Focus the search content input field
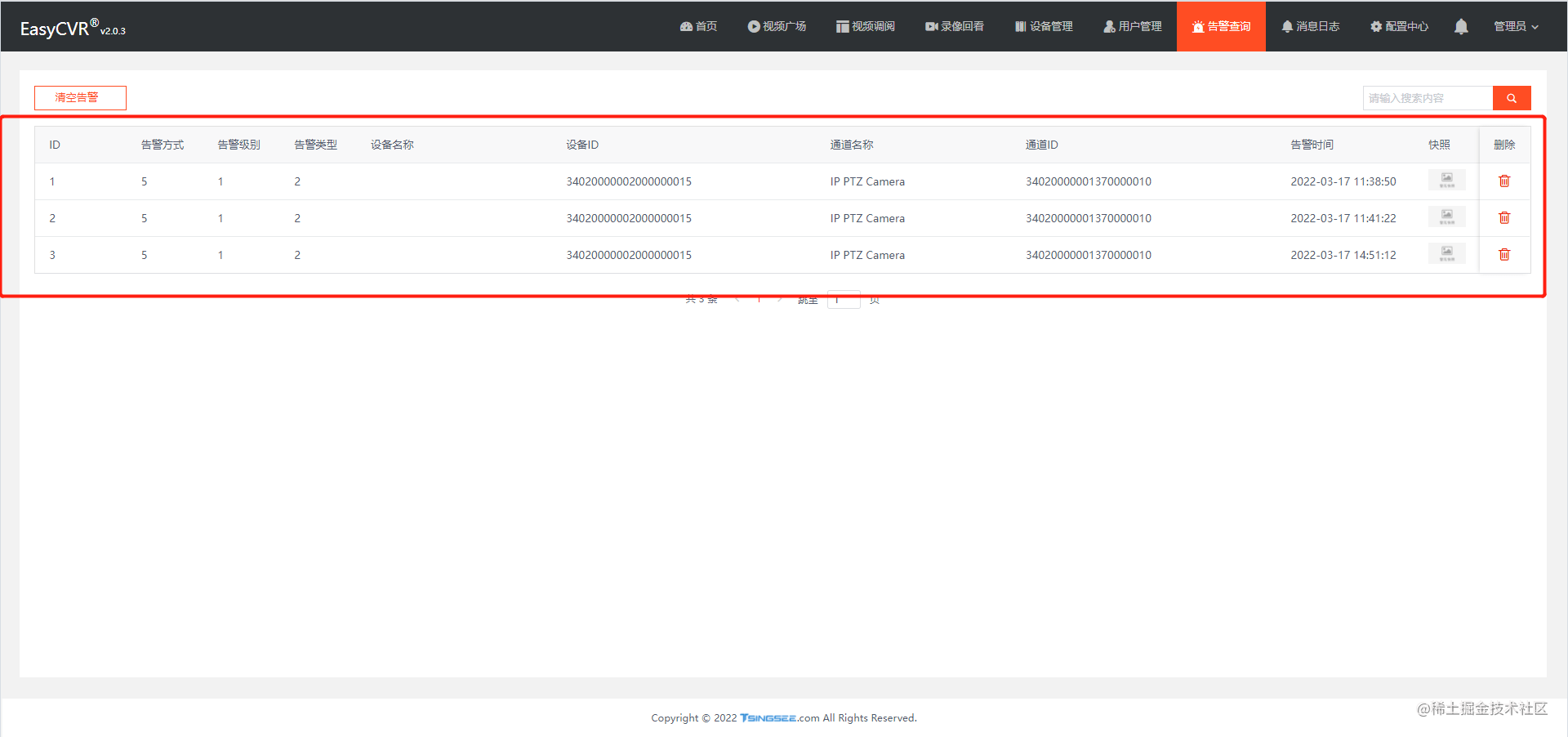1568x737 pixels. click(1428, 98)
